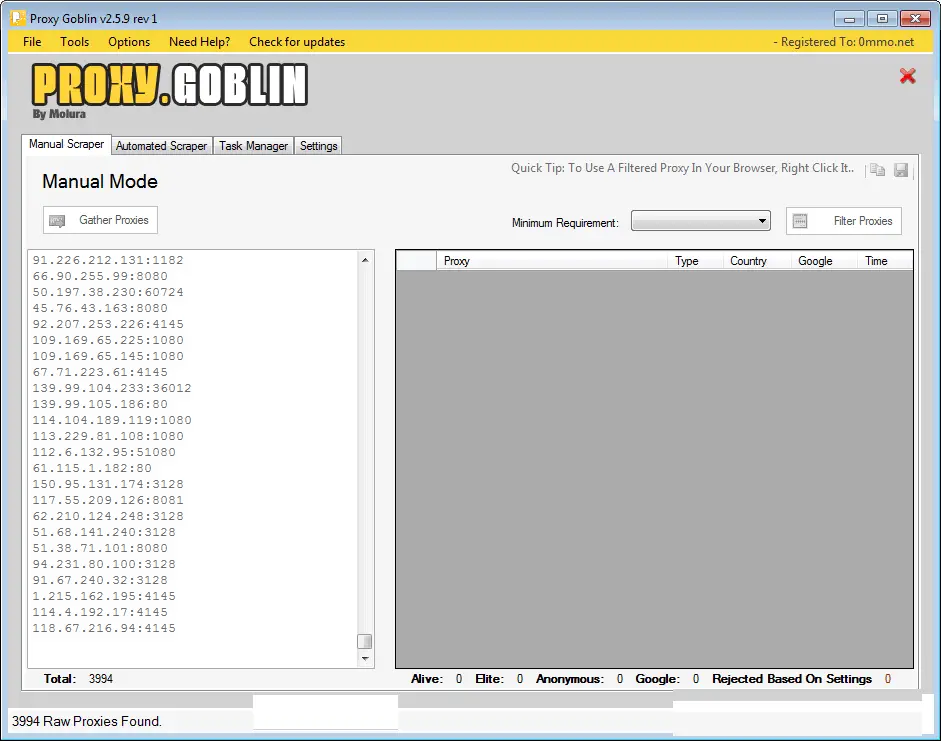This screenshot has width=941, height=741.
Task: Click the save proxies floppy disk icon
Action: click(901, 170)
